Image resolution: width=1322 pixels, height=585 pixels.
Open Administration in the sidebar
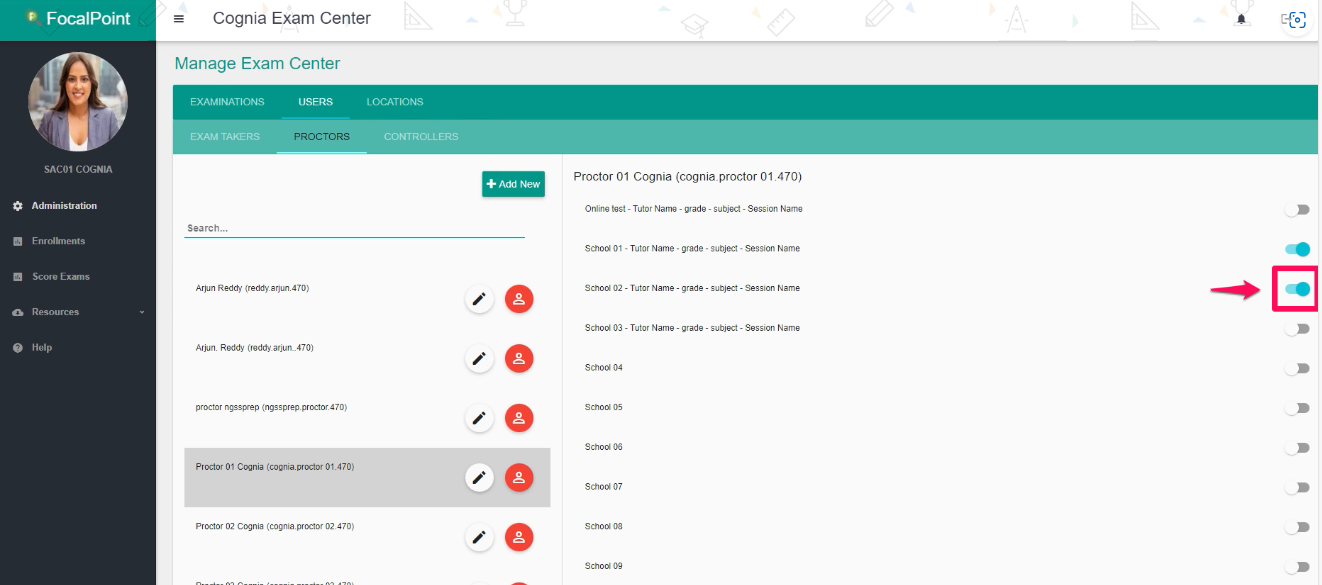[64, 206]
